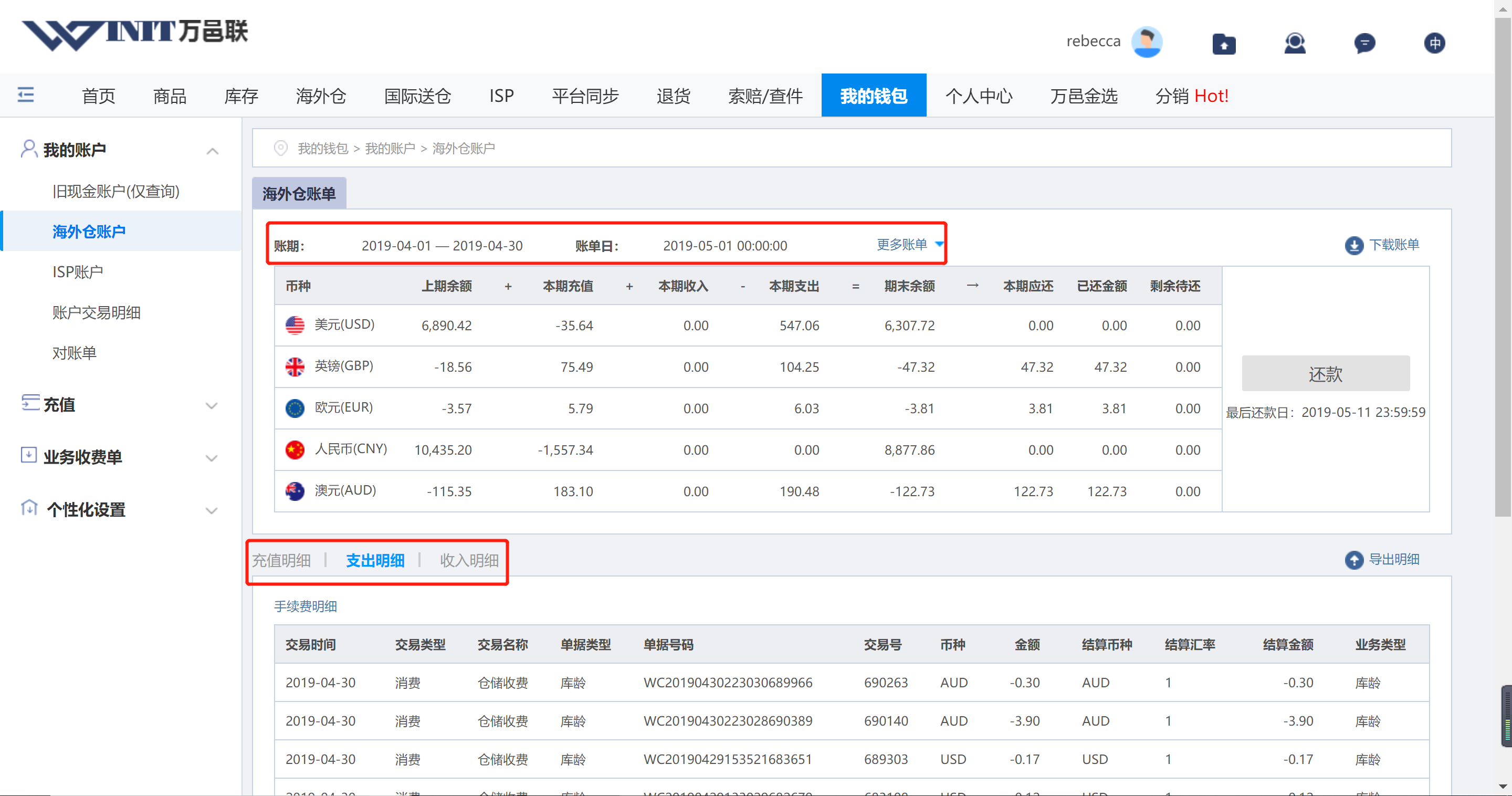Open 对账单 in sidebar
The width and height of the screenshot is (1512, 796).
tap(74, 353)
